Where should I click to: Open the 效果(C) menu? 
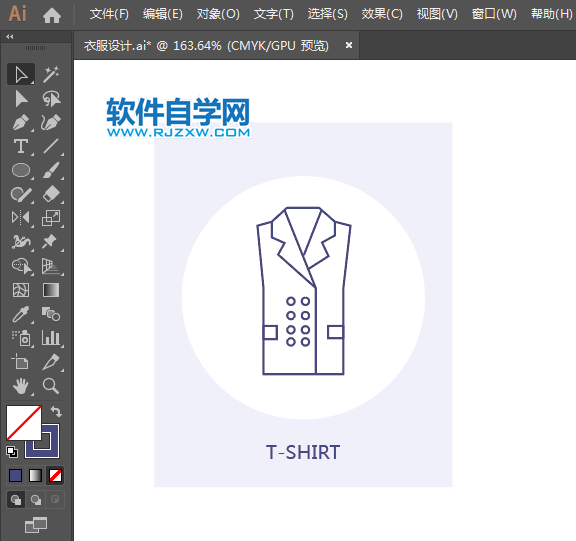[x=382, y=14]
